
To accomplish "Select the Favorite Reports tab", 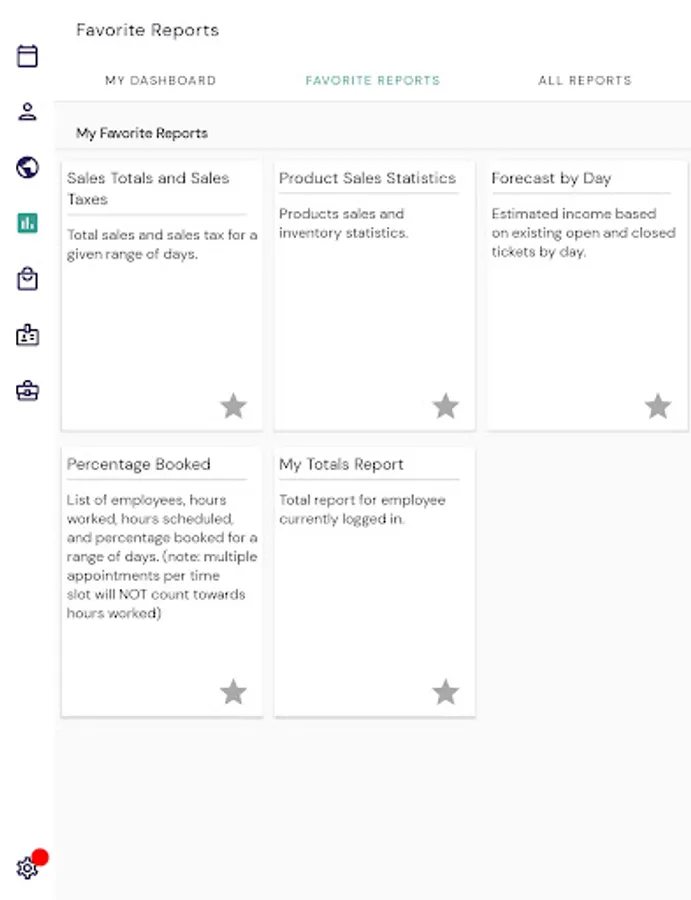I will [373, 80].
